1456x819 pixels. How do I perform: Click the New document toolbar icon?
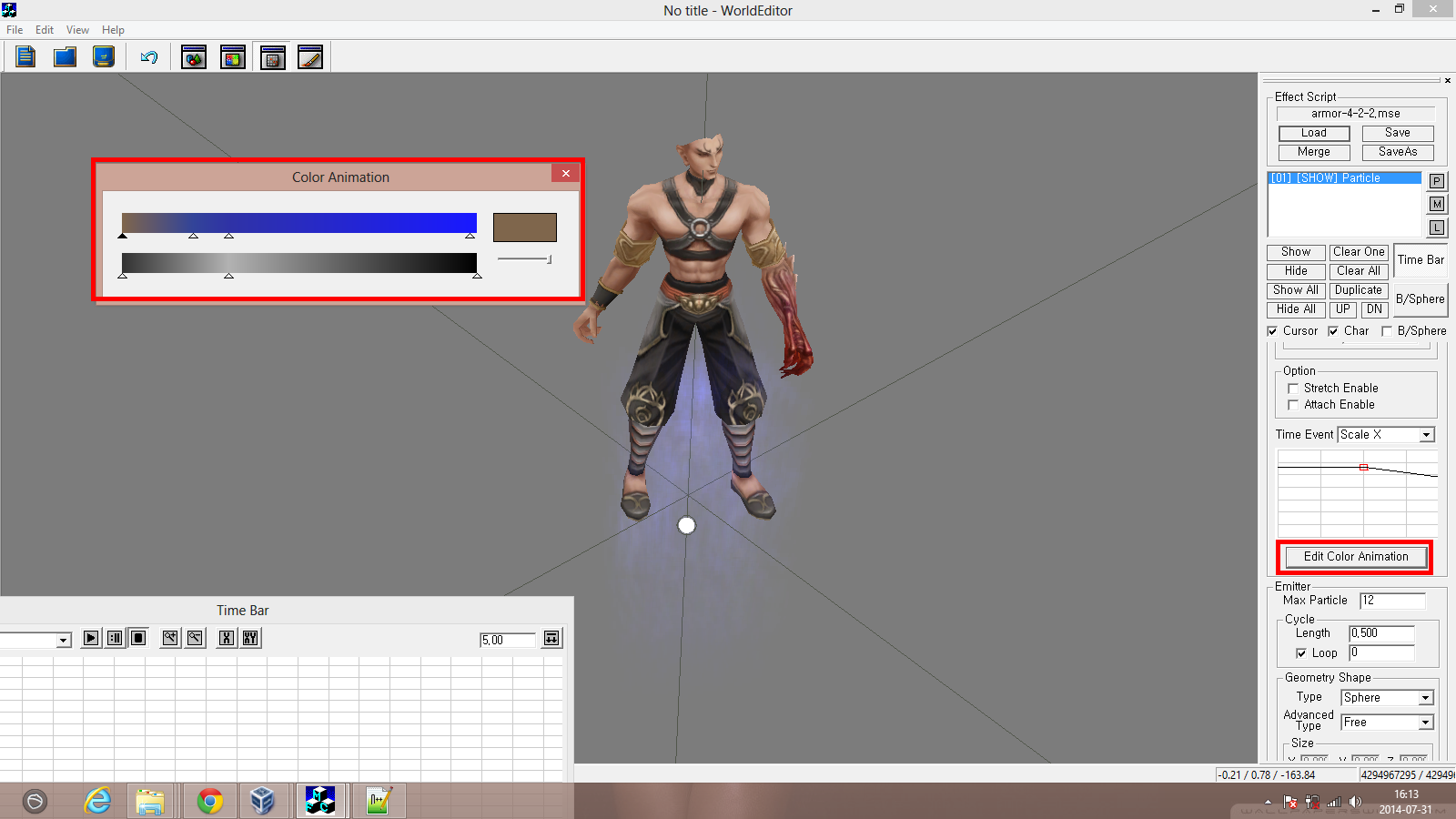click(25, 57)
